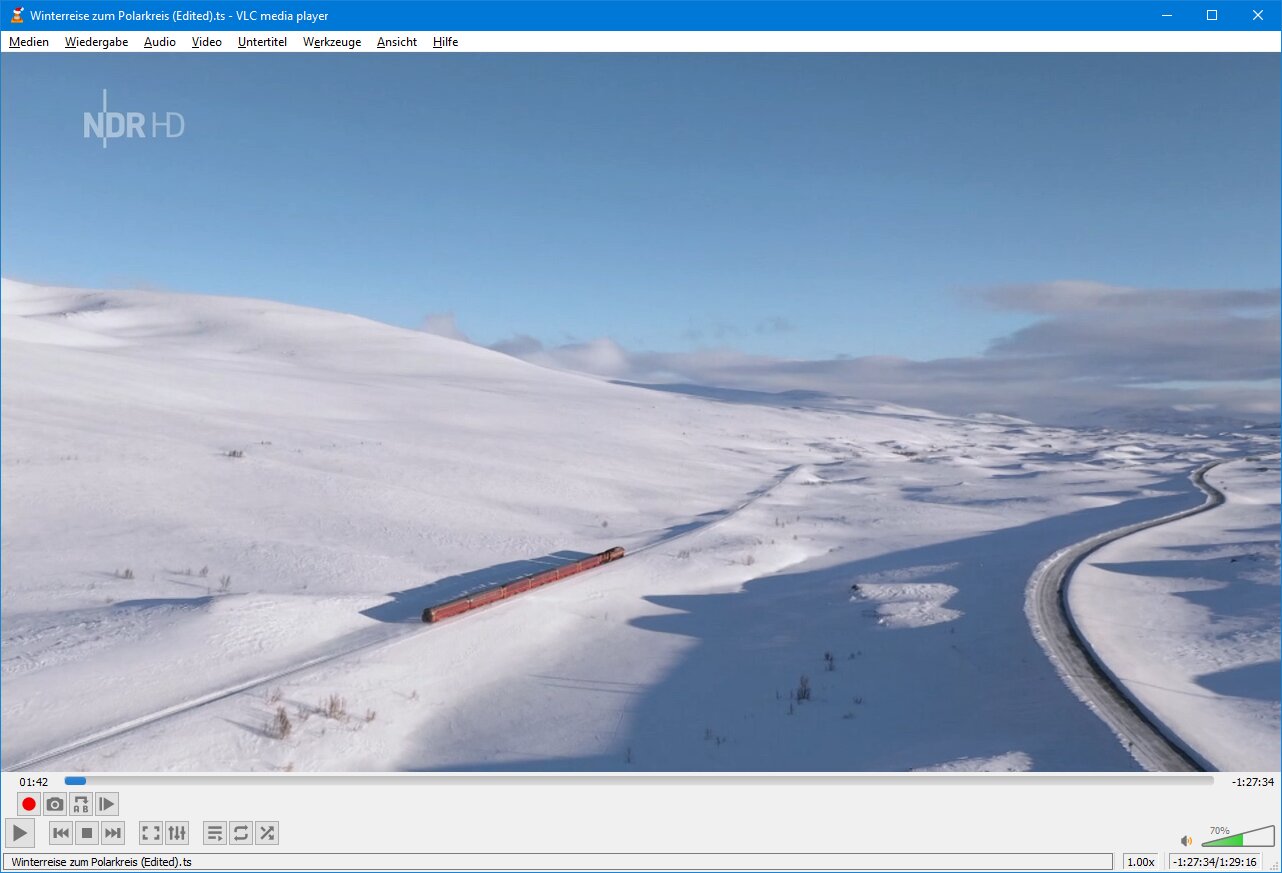This screenshot has height=873, width=1282.
Task: Take a video snapshot with camera icon
Action: click(55, 804)
